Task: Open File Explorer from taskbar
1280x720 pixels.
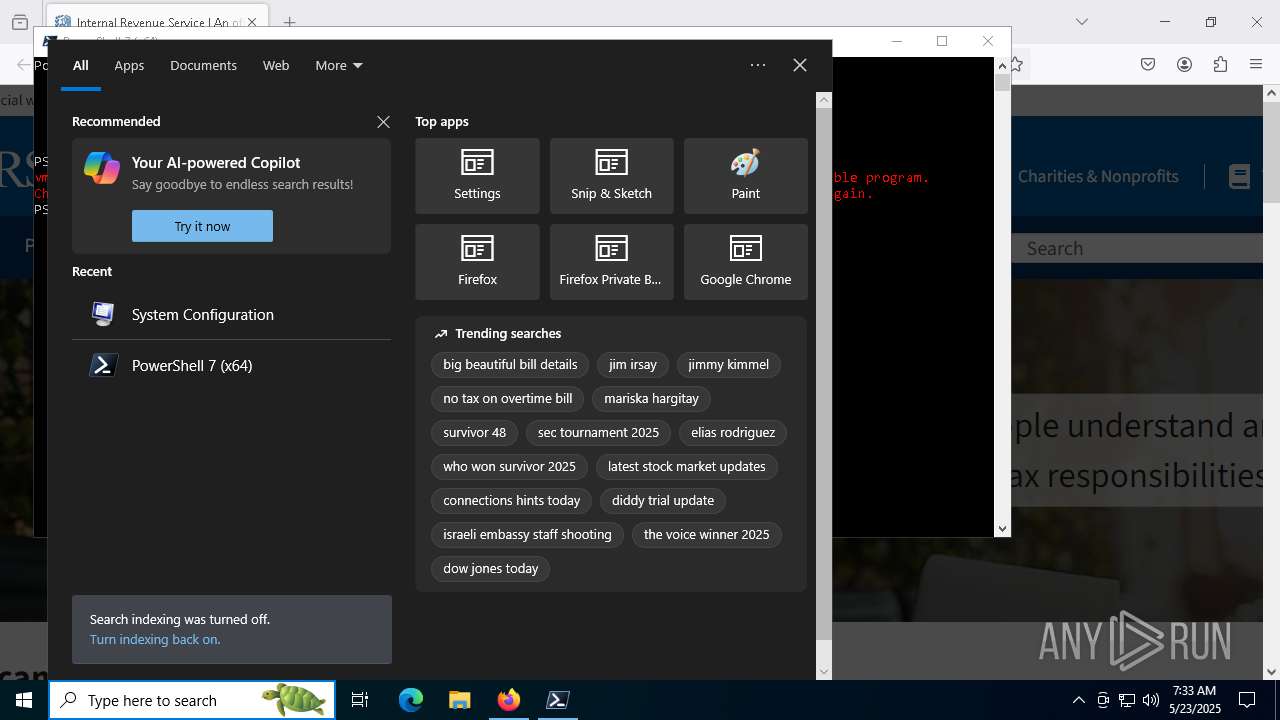Action: point(459,700)
